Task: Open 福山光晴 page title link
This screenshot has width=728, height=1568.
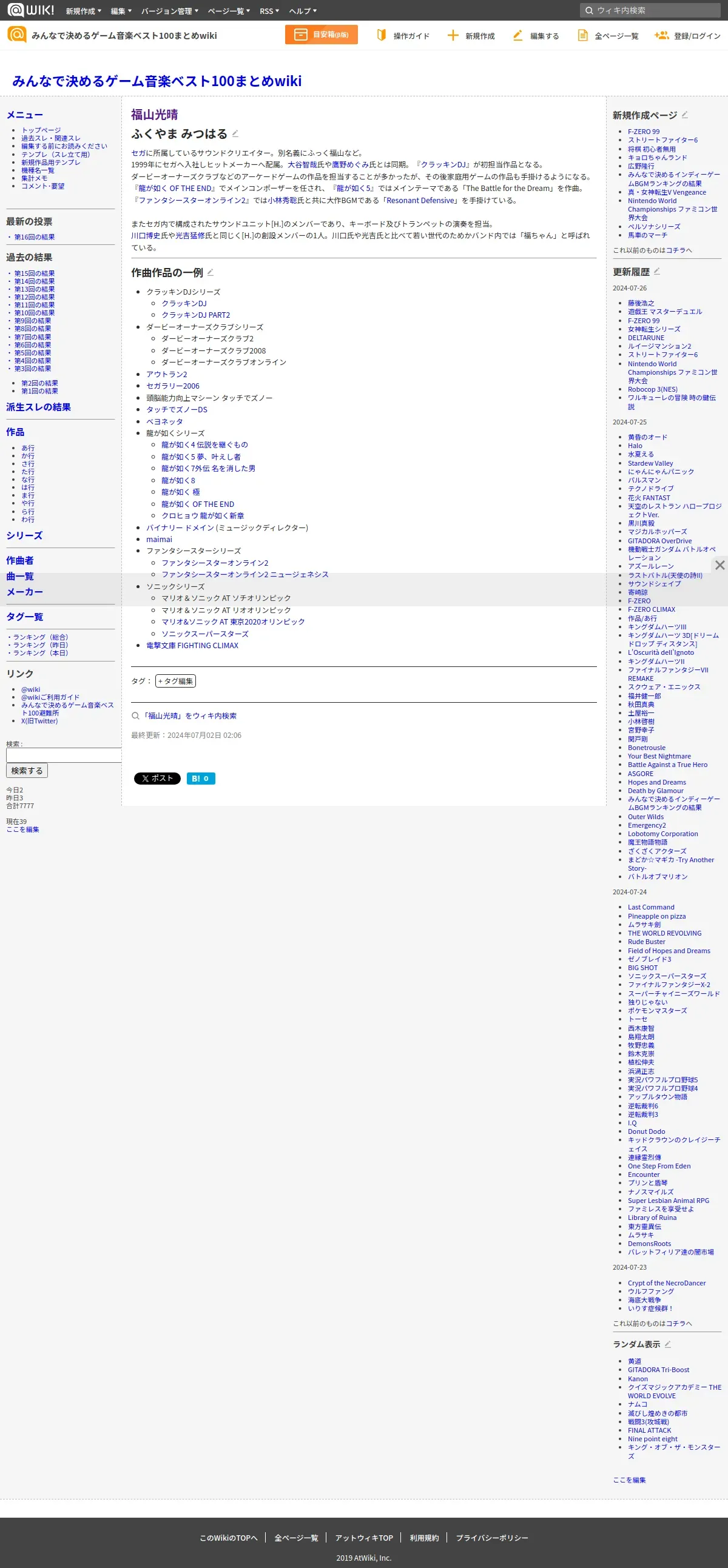Action: click(154, 114)
